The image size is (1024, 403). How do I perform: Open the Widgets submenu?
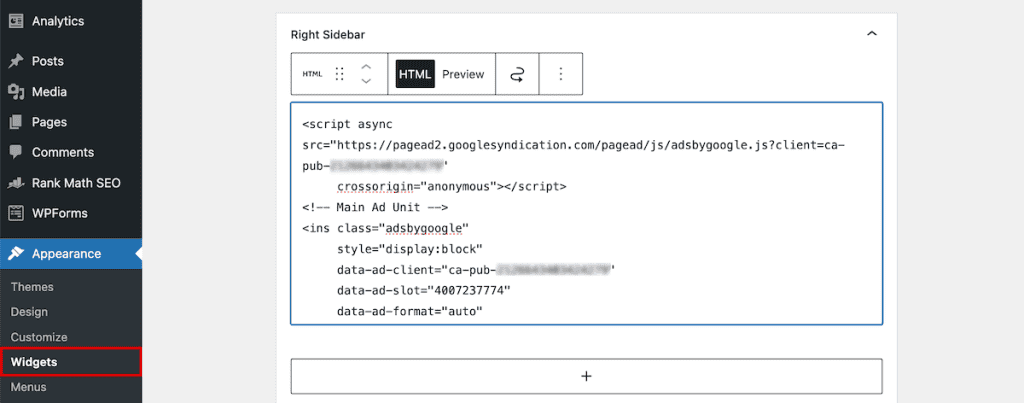[71, 362]
